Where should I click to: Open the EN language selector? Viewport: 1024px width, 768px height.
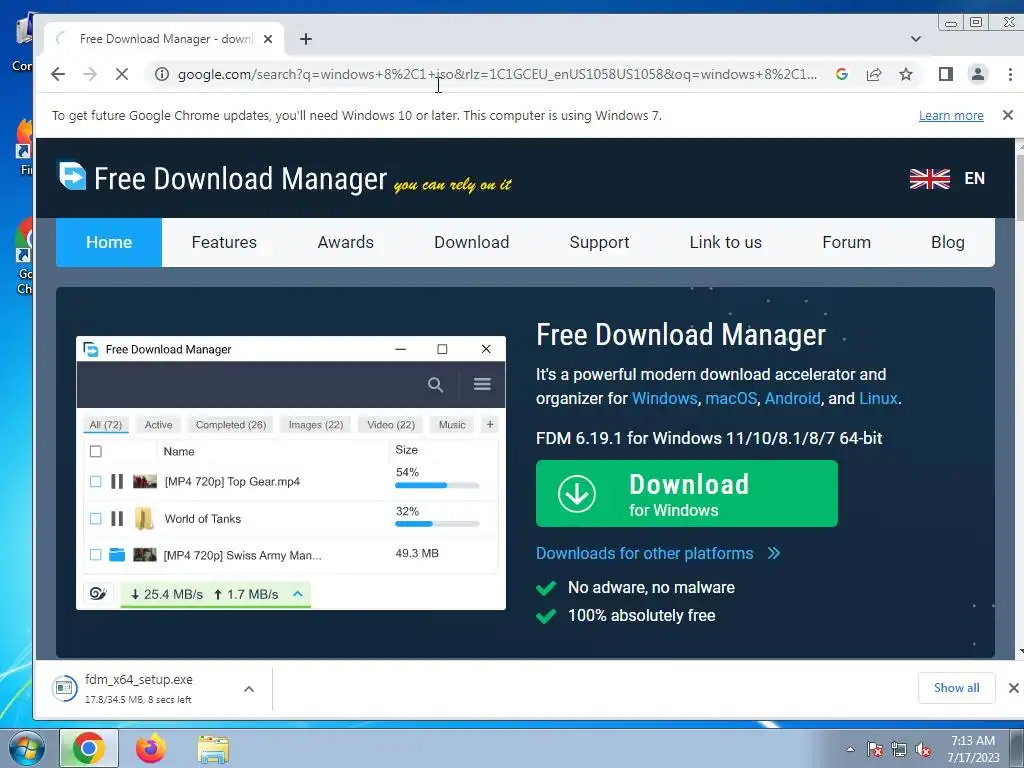pos(974,178)
